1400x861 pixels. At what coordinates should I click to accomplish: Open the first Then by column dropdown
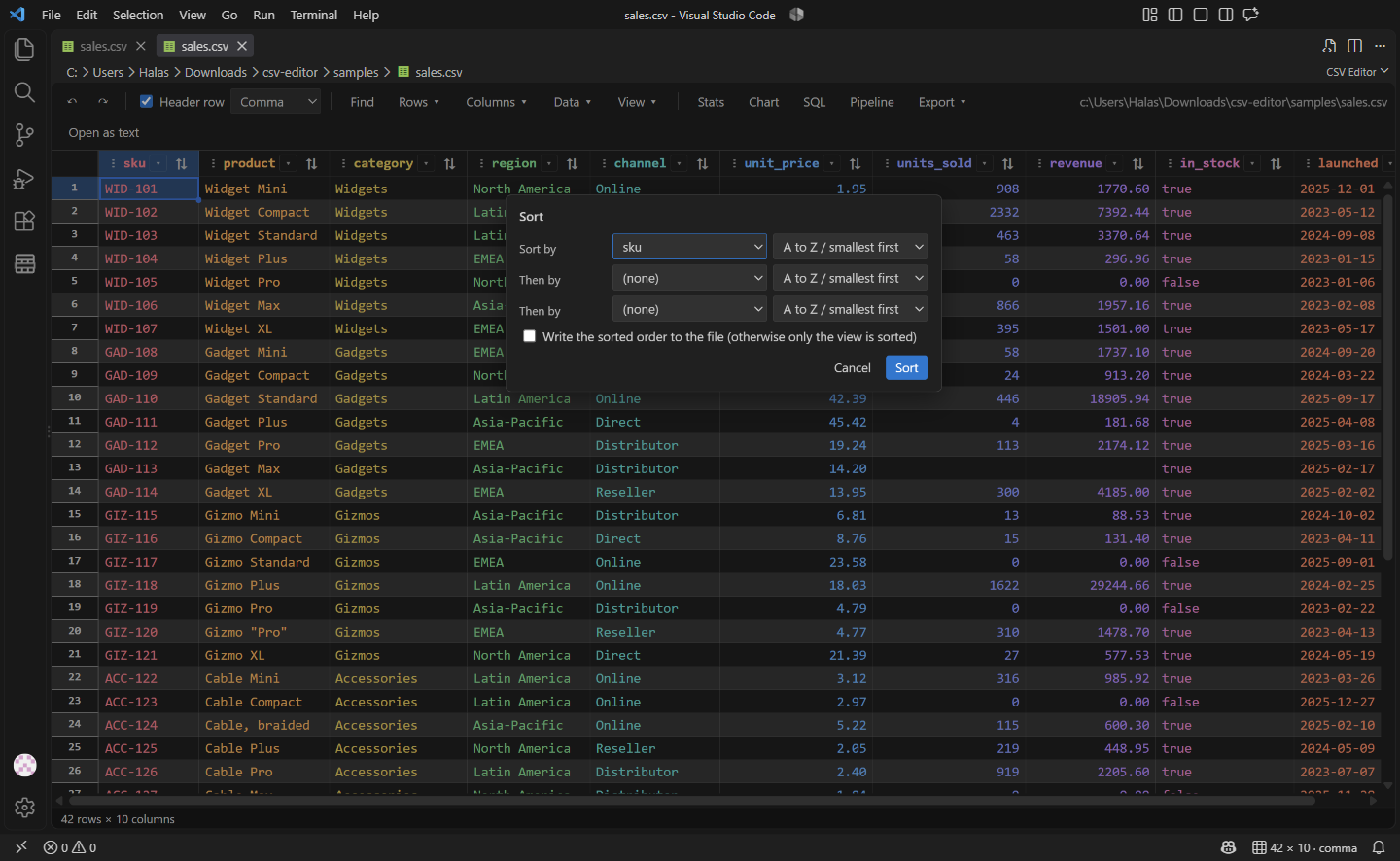(689, 278)
